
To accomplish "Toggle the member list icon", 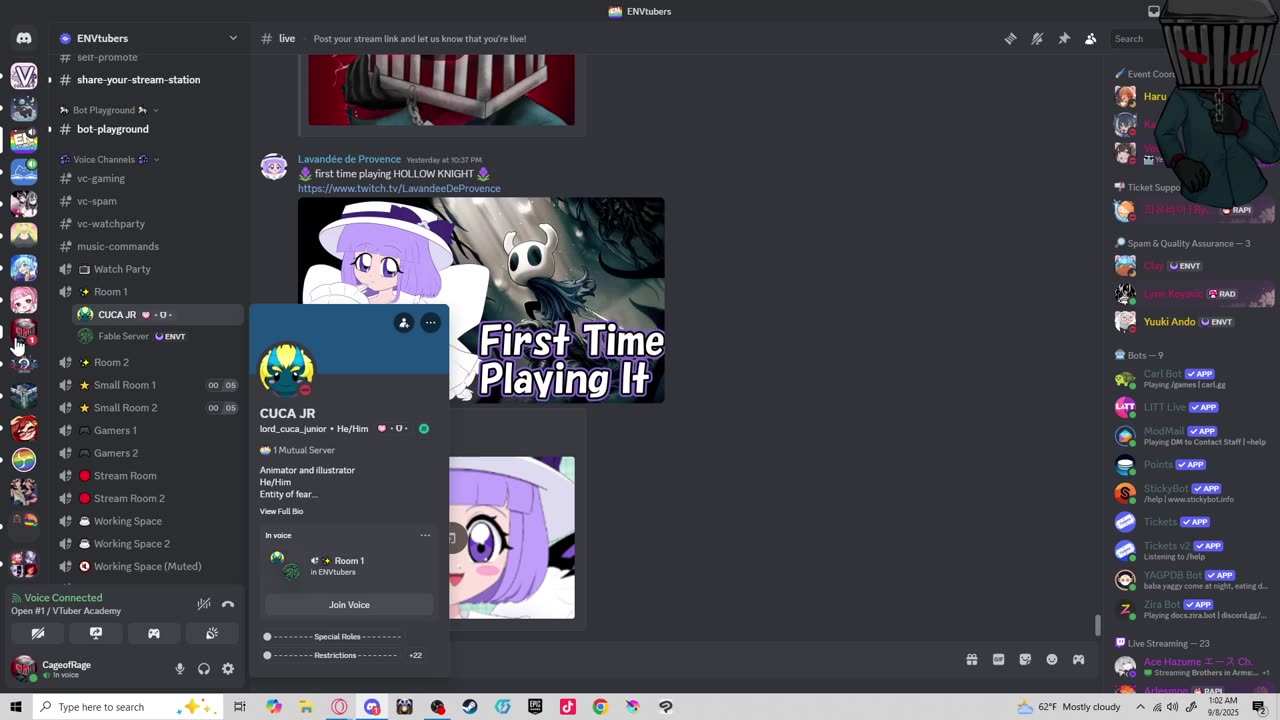I will point(1090,39).
